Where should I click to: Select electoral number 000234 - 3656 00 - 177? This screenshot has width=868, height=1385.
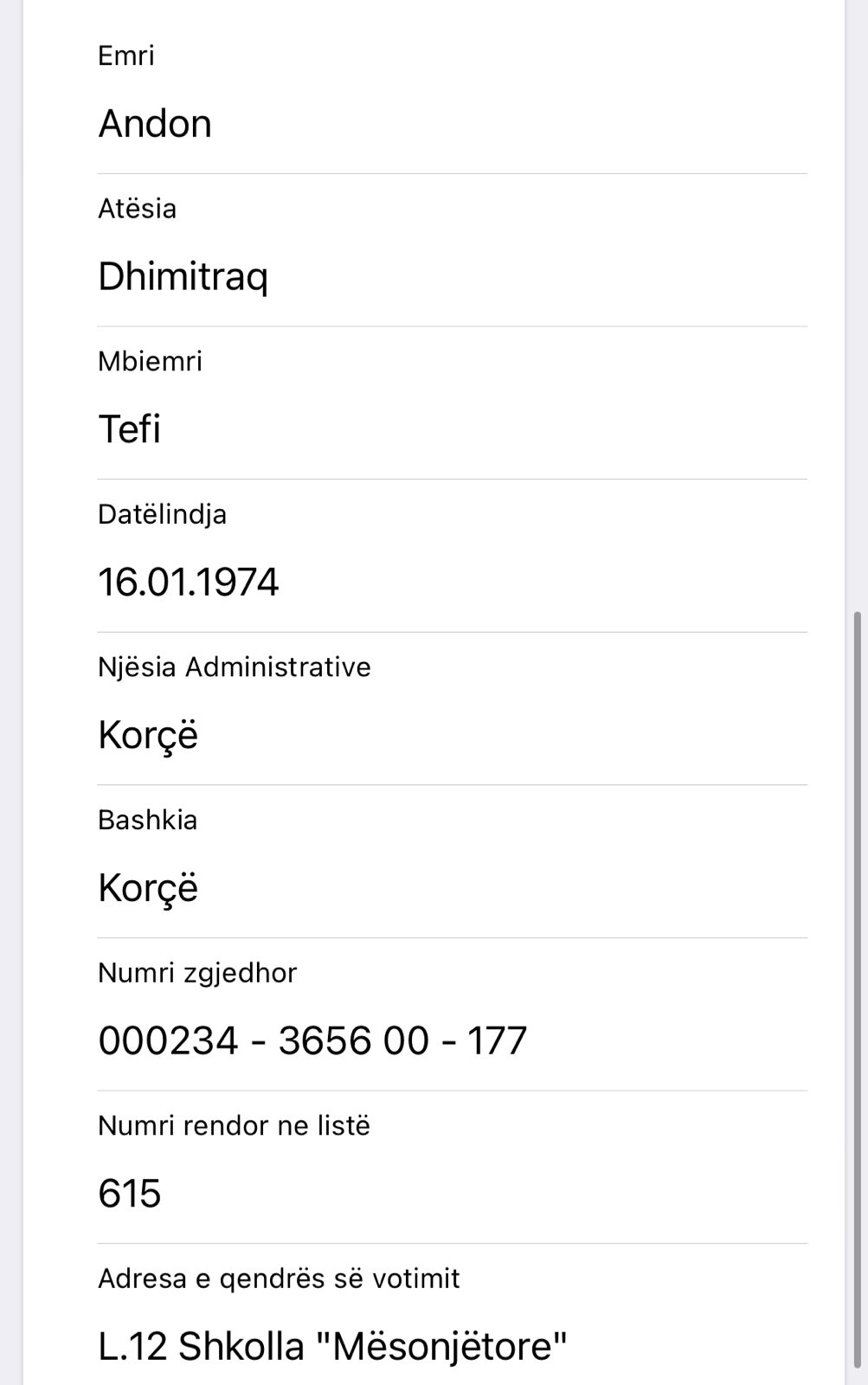click(x=312, y=1040)
